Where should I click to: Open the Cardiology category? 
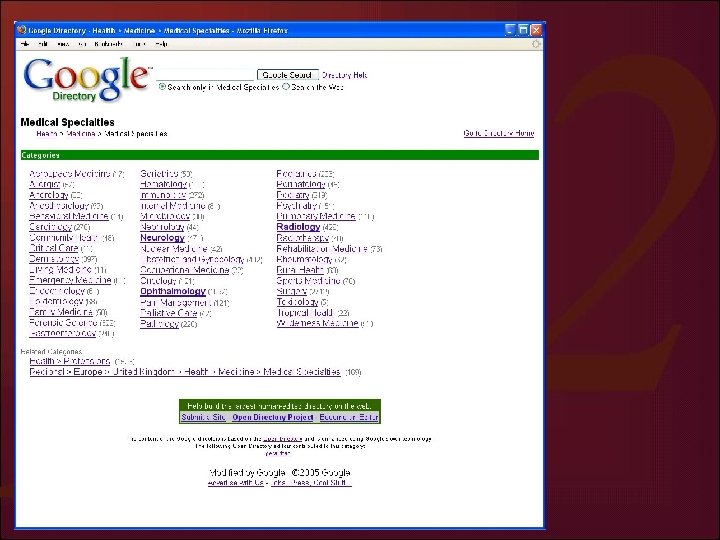pyautogui.click(x=51, y=227)
